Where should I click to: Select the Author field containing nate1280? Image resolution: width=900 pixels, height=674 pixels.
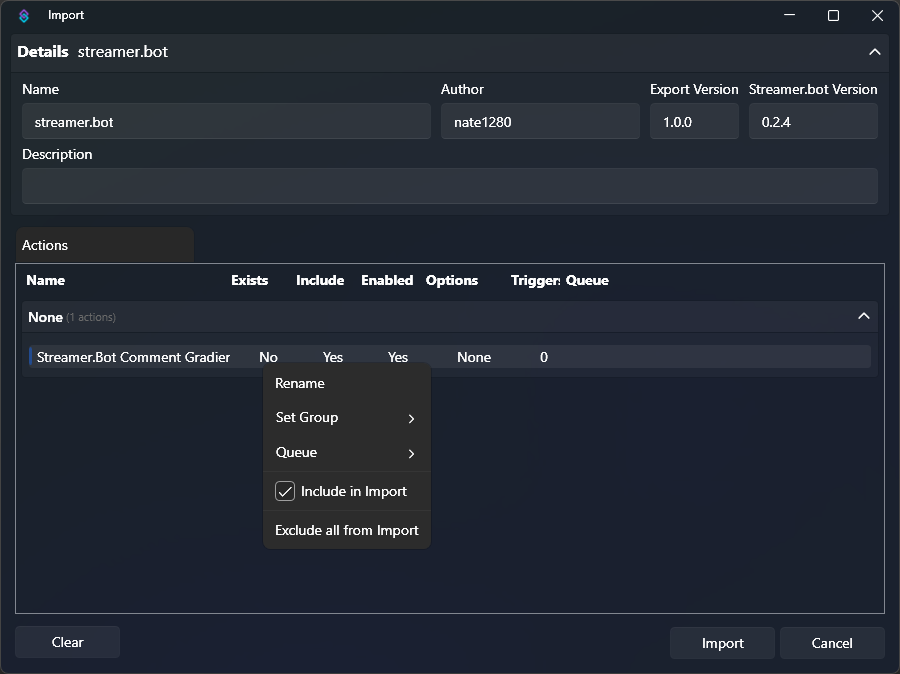pyautogui.click(x=540, y=121)
